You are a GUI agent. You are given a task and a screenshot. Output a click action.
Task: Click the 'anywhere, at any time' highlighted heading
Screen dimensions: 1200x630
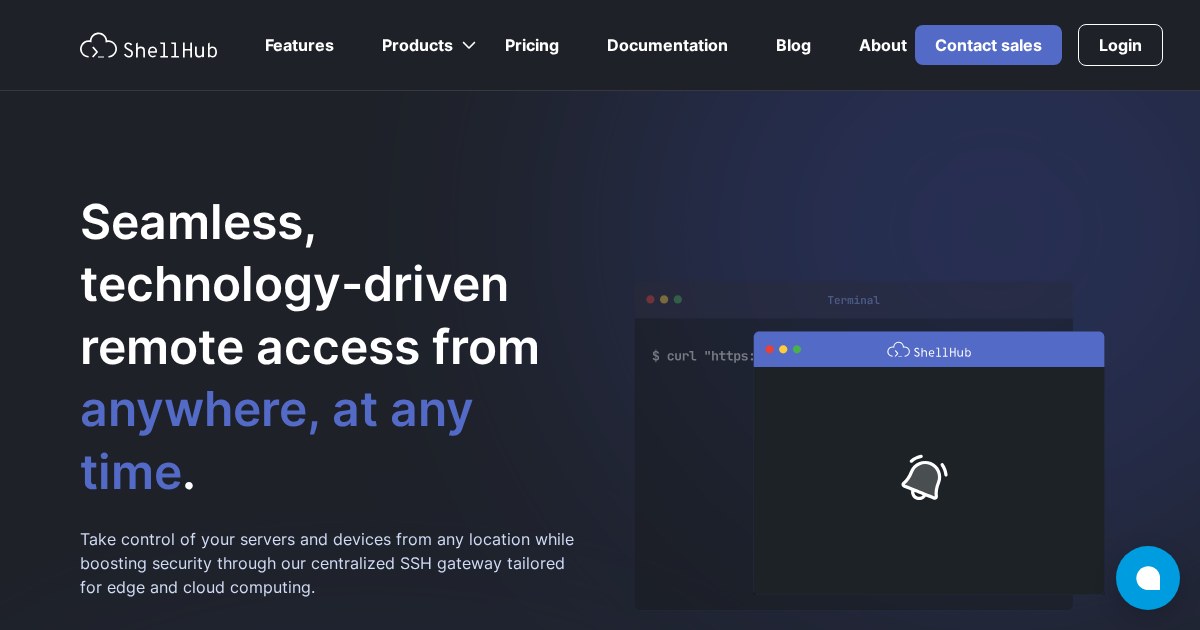(x=276, y=440)
